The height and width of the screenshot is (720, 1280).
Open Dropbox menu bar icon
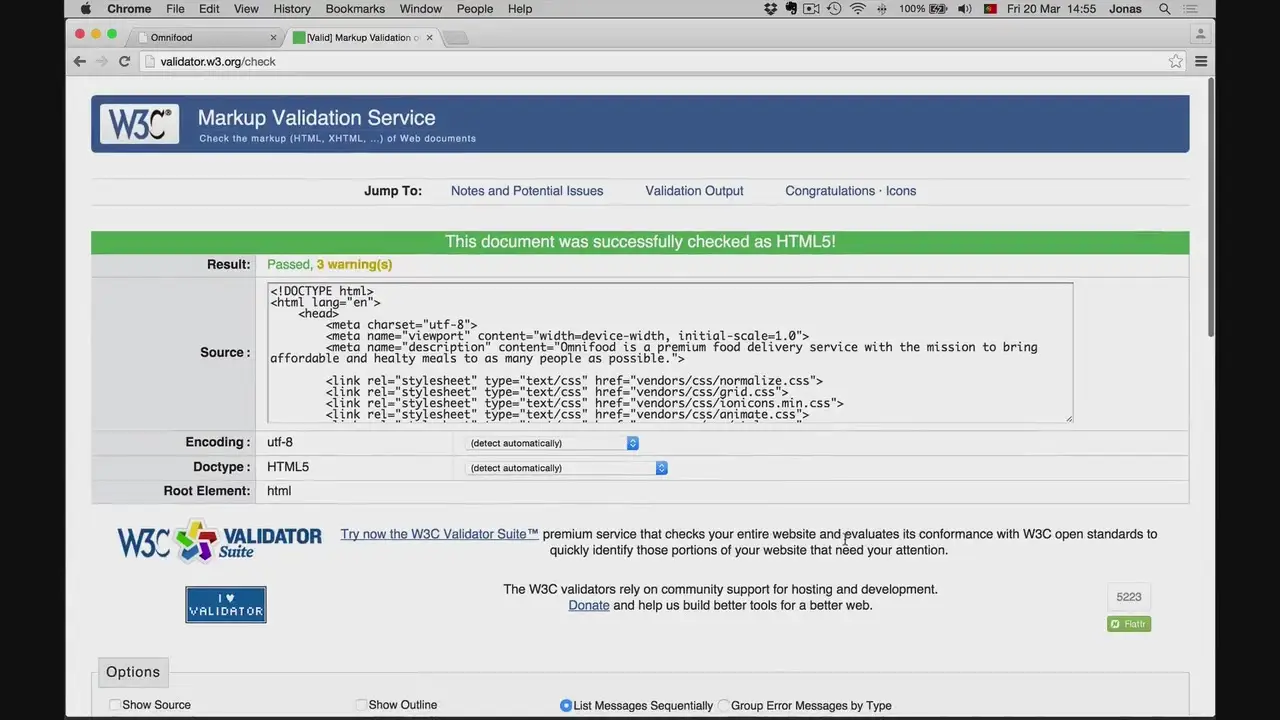click(770, 9)
